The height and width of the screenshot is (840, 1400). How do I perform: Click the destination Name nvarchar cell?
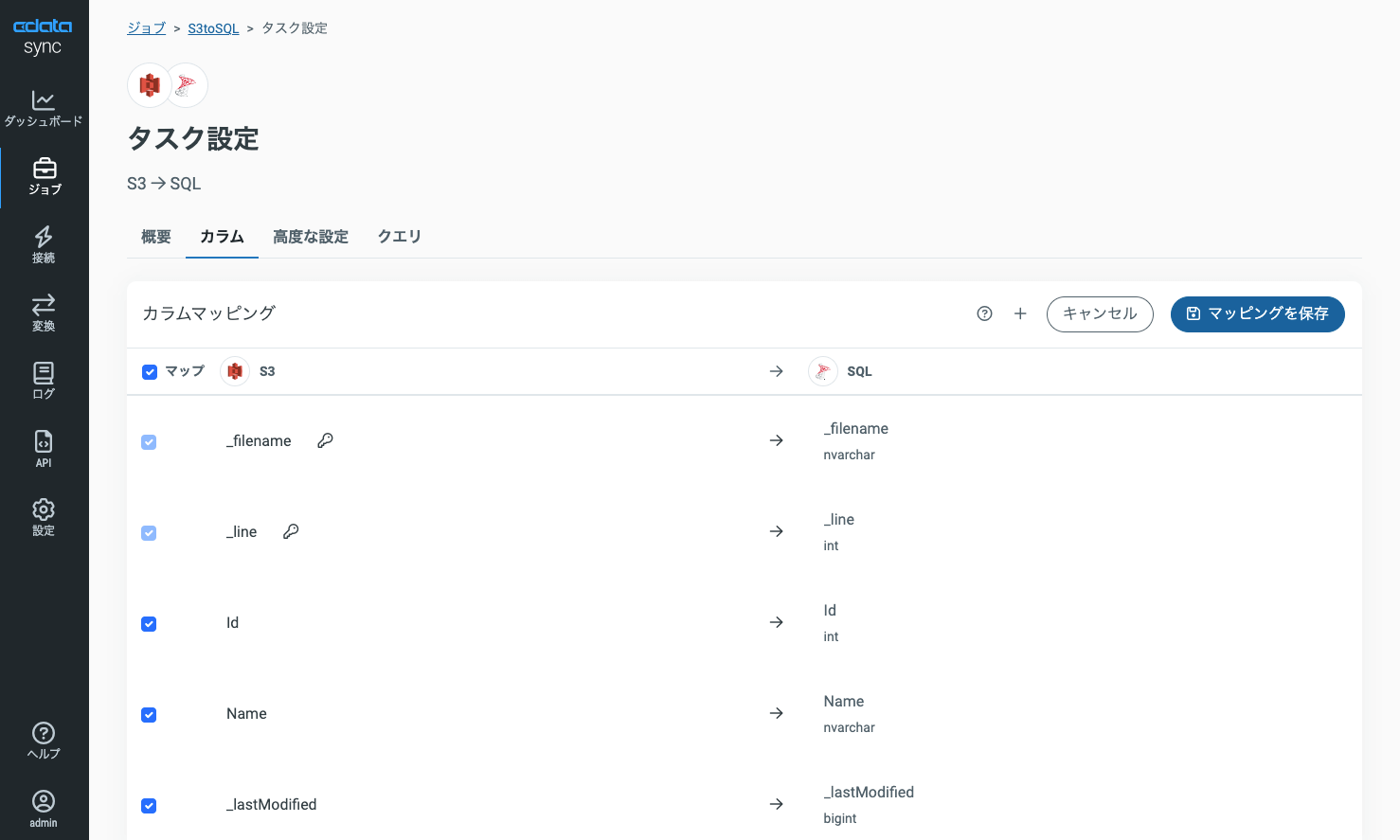[x=849, y=713]
